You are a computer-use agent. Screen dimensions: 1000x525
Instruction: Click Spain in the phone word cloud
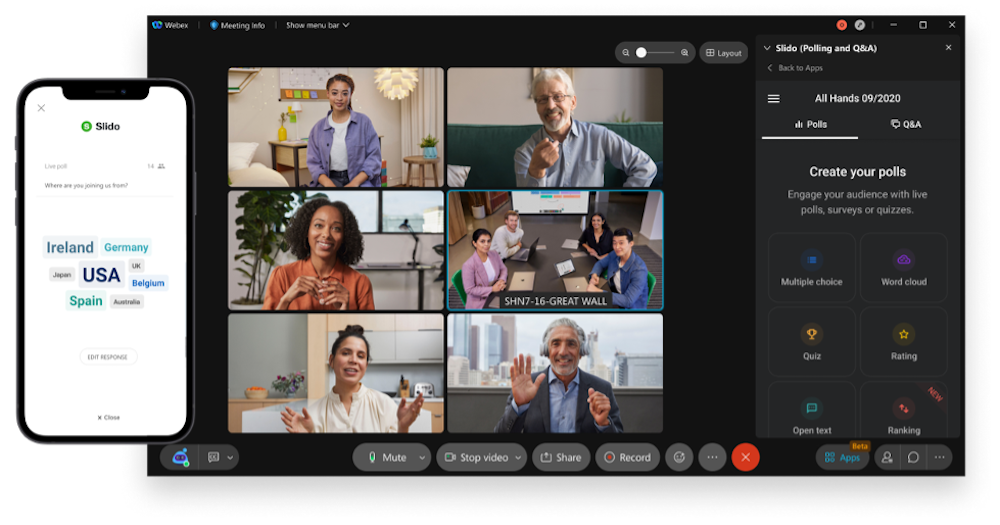coord(86,301)
